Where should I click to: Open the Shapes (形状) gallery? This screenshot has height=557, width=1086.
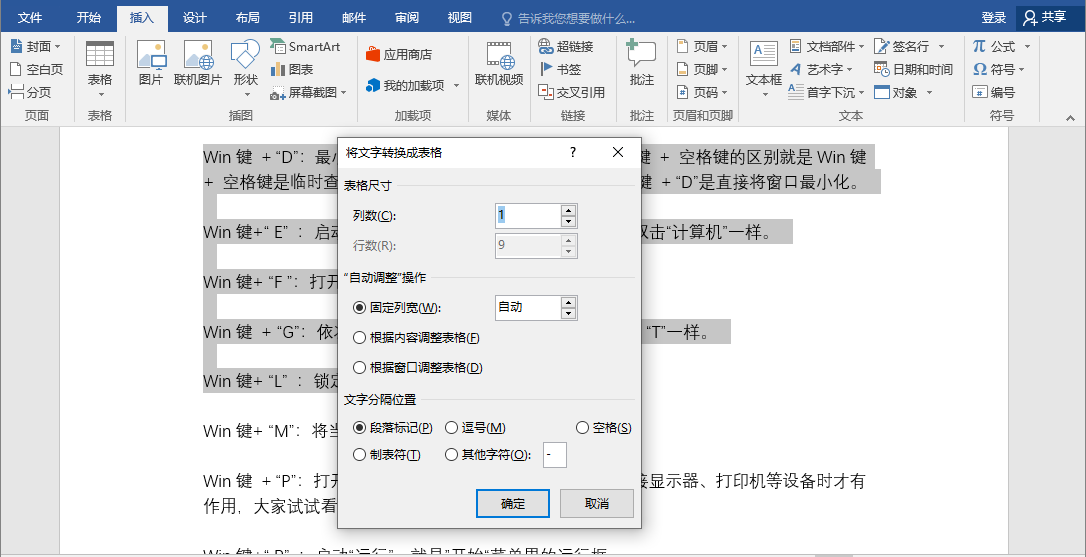coord(245,70)
